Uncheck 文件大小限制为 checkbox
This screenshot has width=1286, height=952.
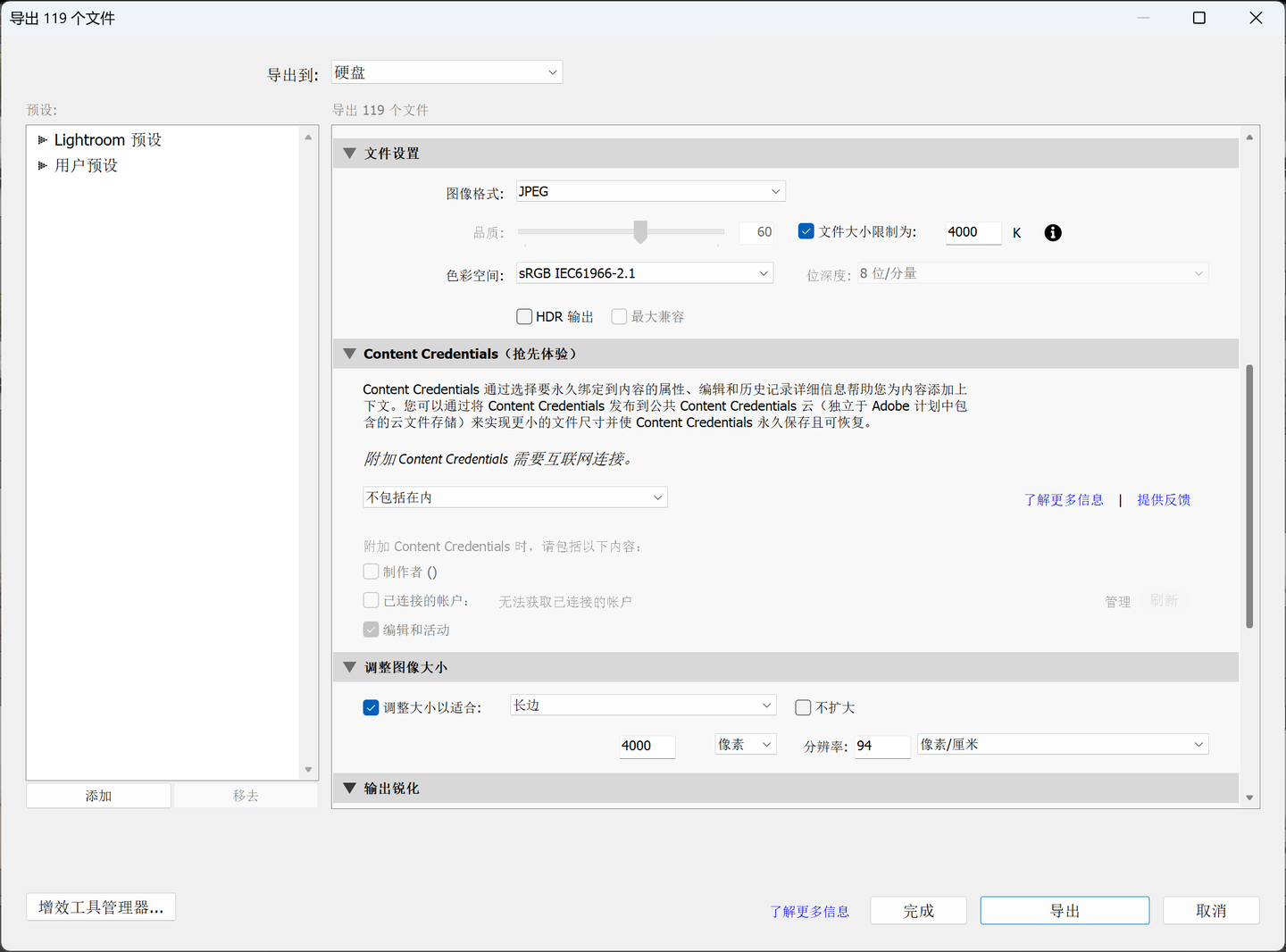click(x=806, y=231)
